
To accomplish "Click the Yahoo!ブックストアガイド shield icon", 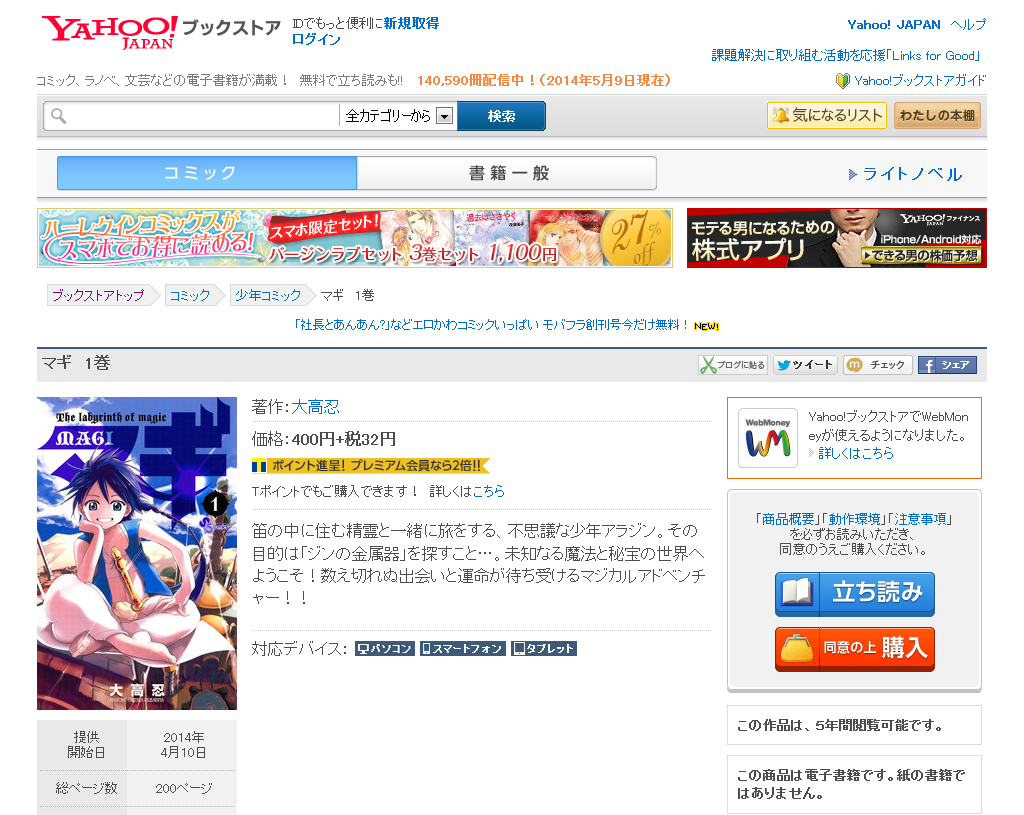I will [x=842, y=80].
